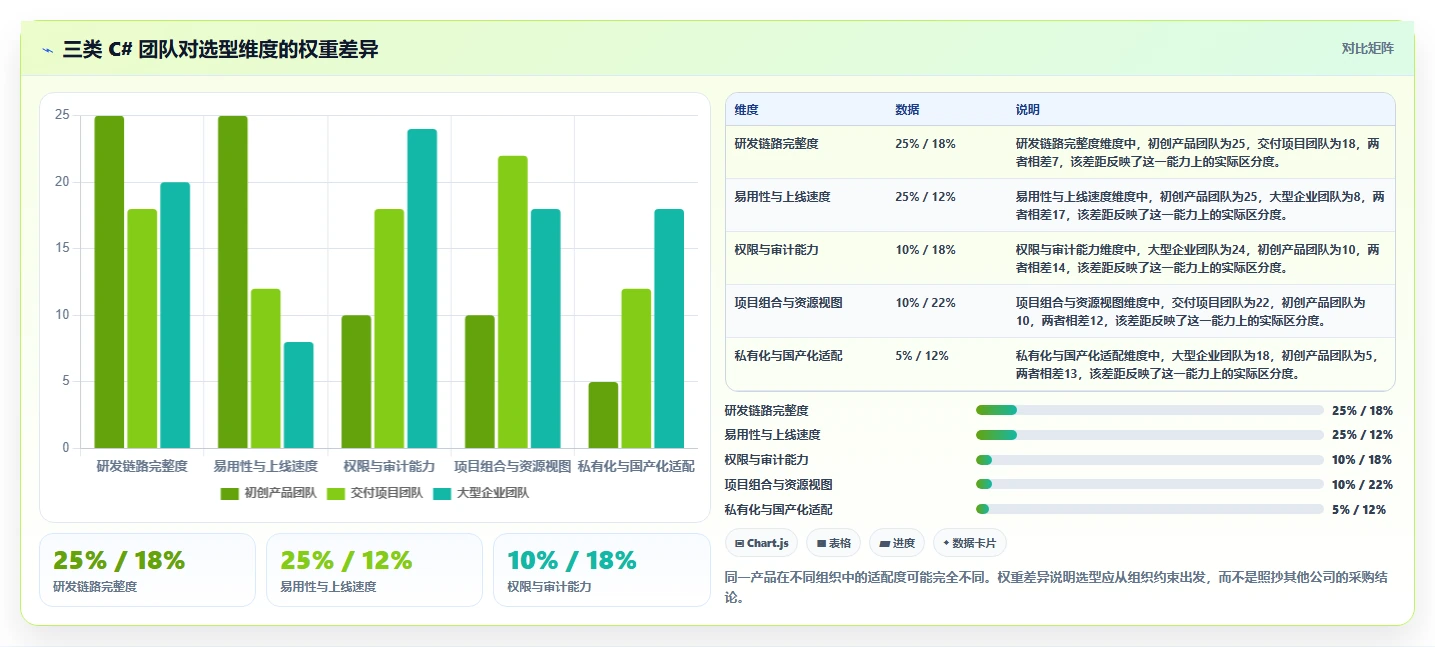Click the 初创产品团队 bar for 易用性与上线速度
Screen dimensions: 1435x647
233,282
